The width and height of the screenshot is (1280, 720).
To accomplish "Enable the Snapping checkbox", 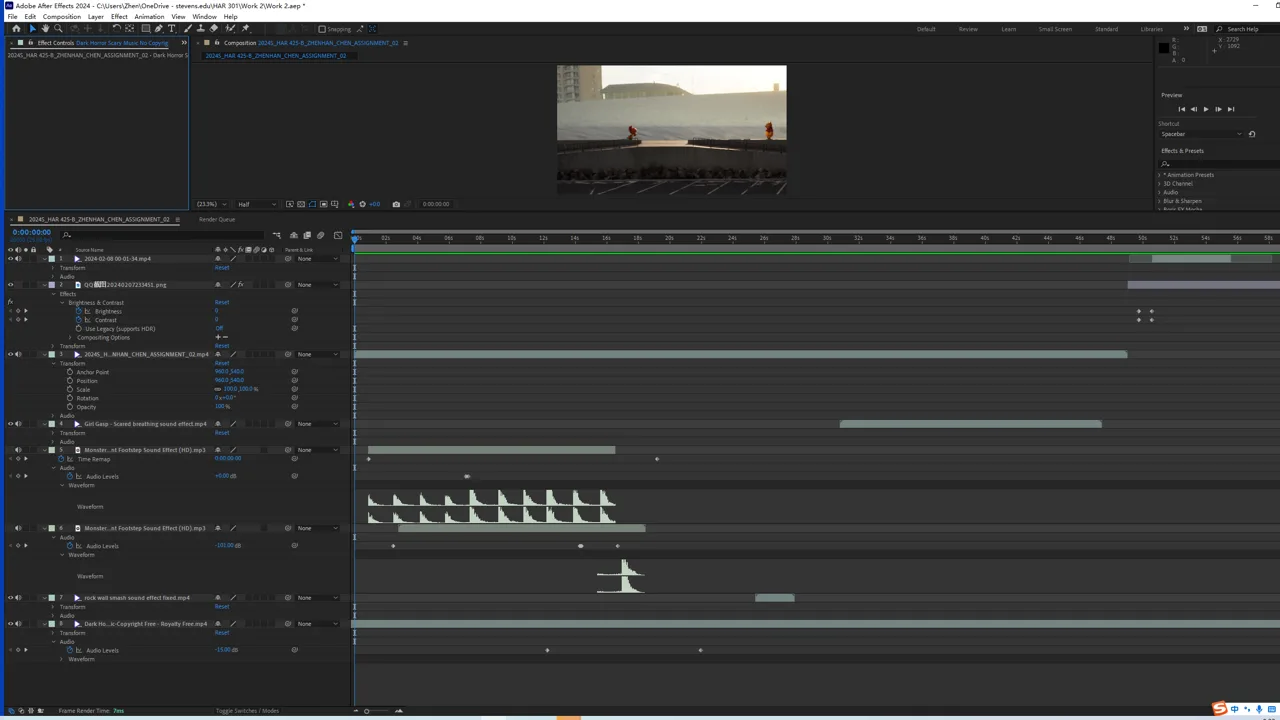I will 322,29.
